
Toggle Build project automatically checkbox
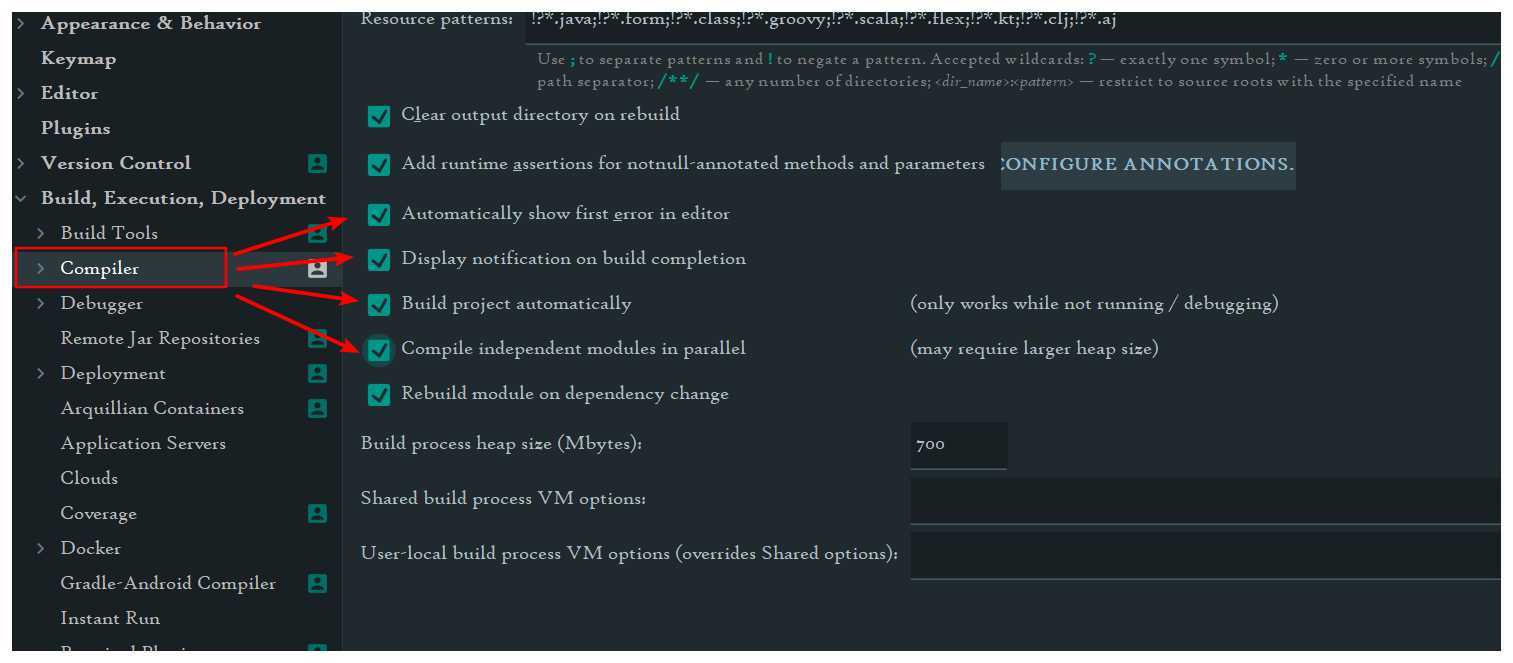[379, 304]
